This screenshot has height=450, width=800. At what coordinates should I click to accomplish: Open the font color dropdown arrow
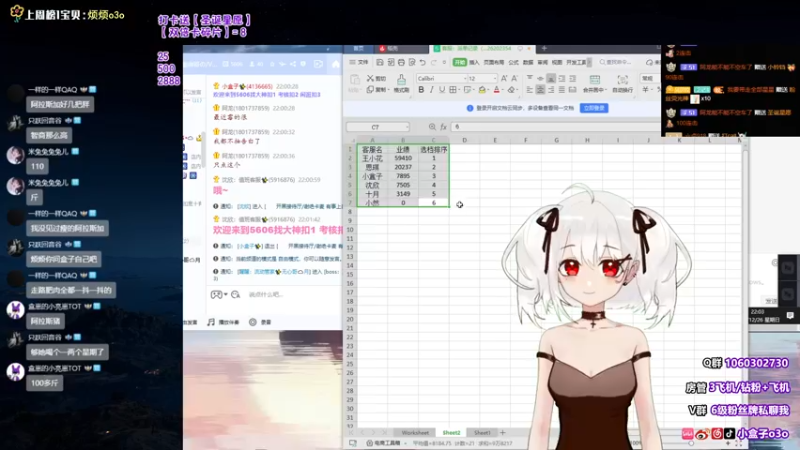502,90
